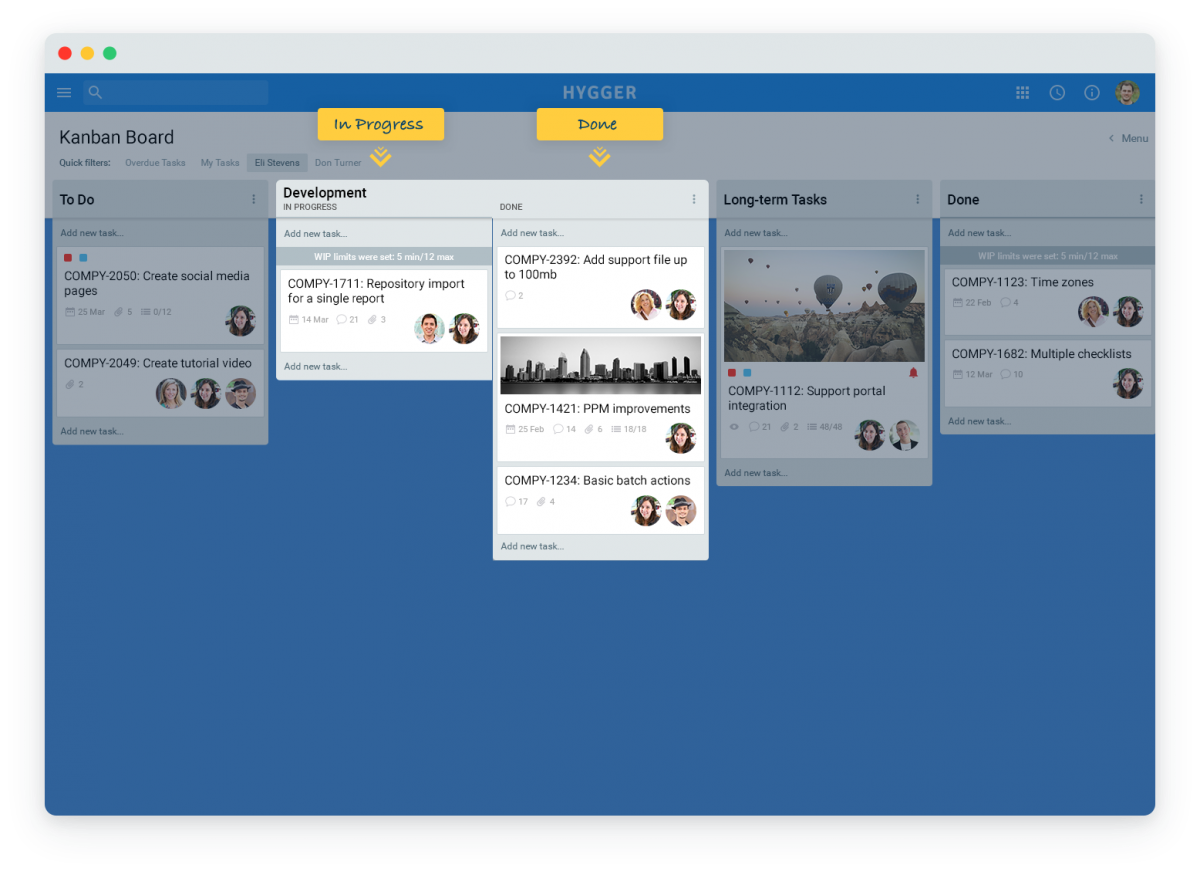Open card COMPY-2392: Add support file
The width and height of the screenshot is (1200, 875).
600,287
